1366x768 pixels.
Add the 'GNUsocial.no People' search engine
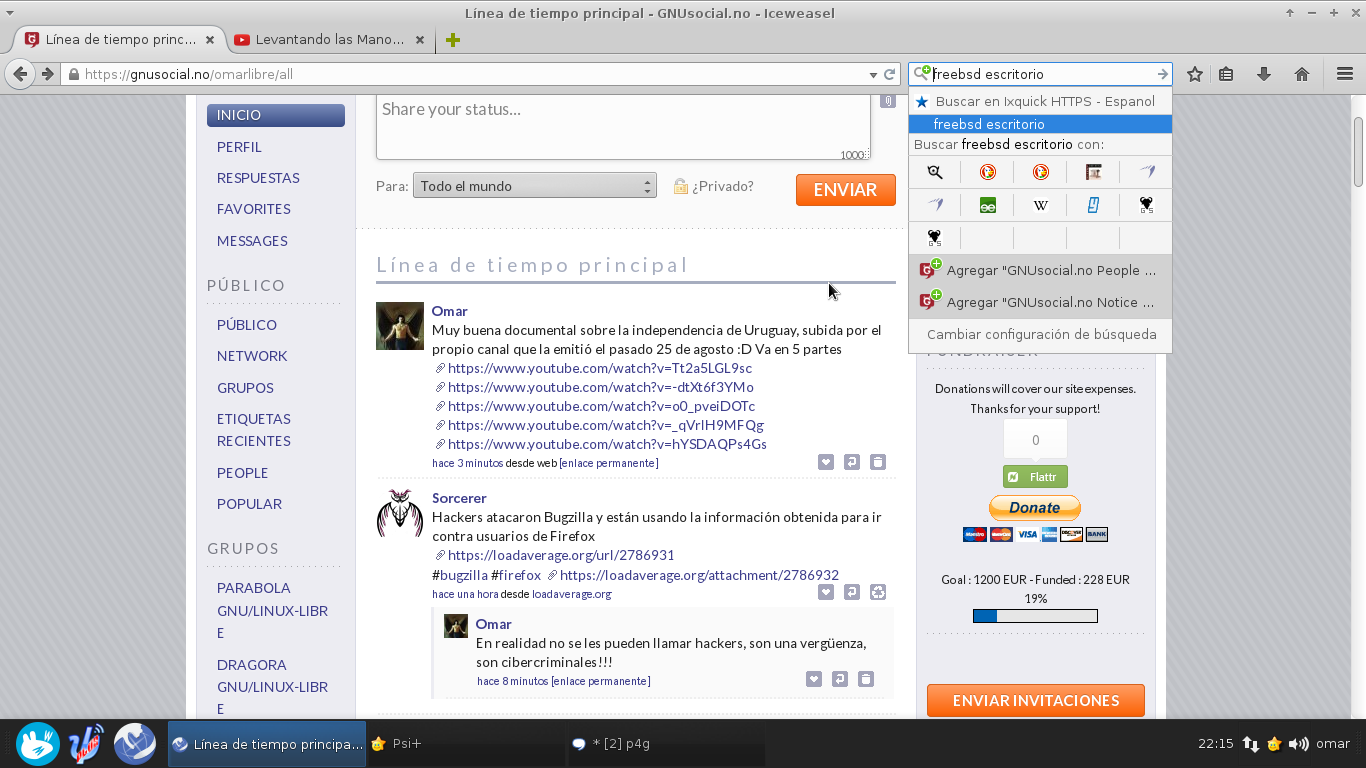(x=1040, y=270)
